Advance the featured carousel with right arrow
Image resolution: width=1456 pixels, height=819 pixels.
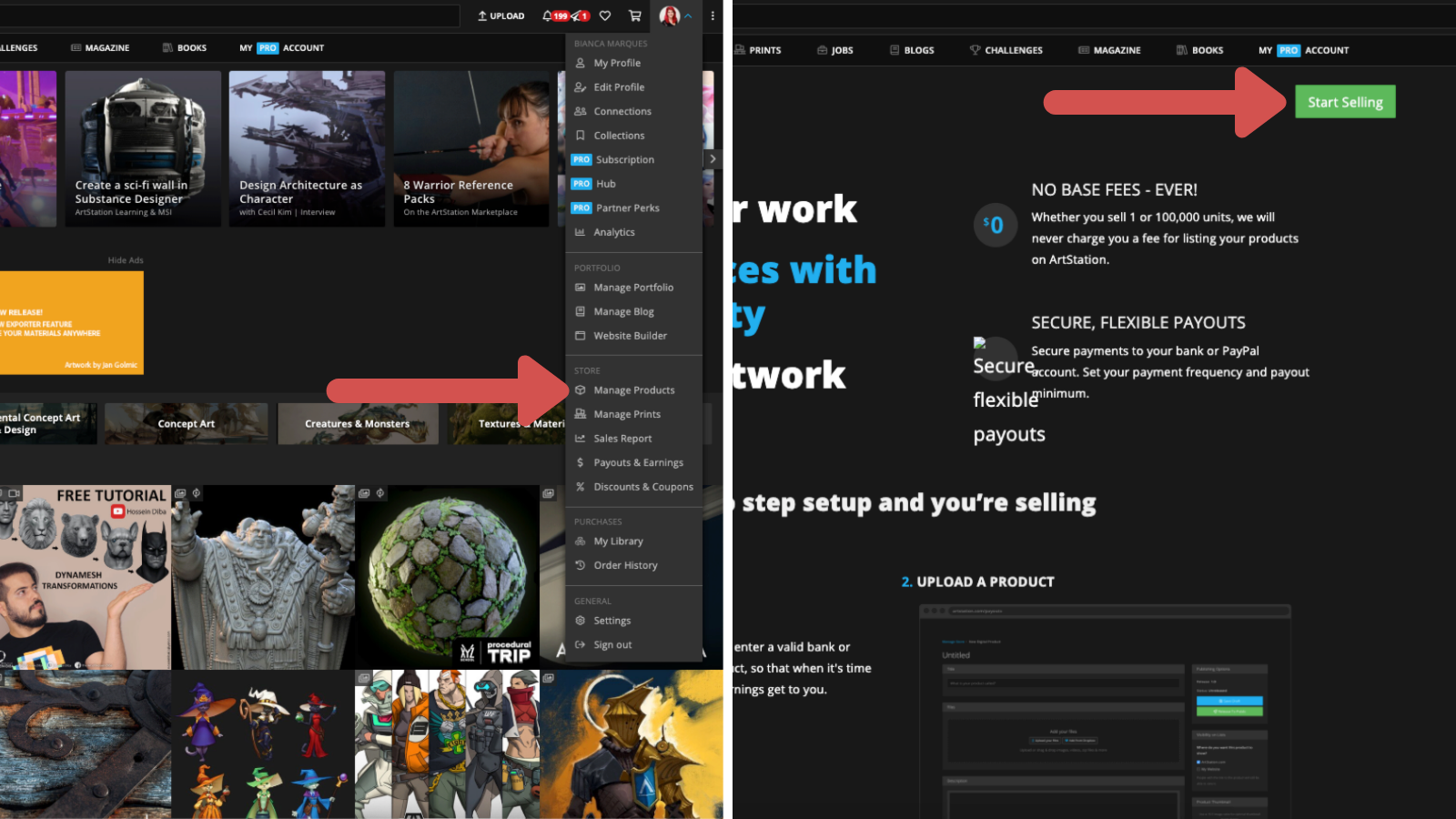pyautogui.click(x=713, y=158)
